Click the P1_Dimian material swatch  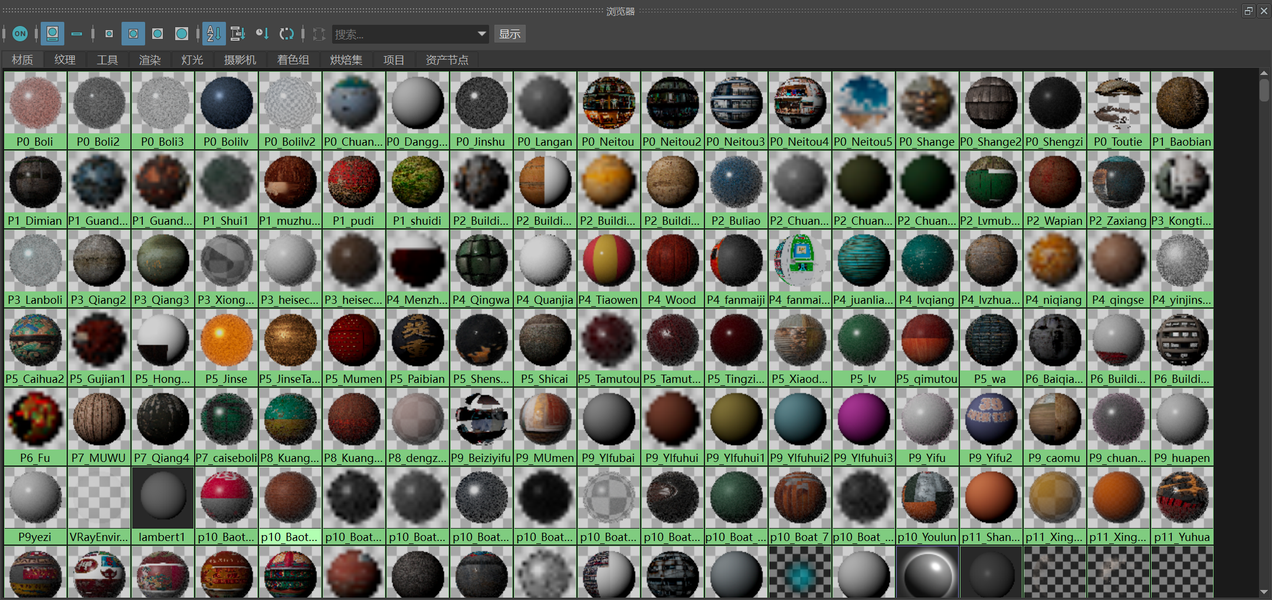(x=35, y=189)
